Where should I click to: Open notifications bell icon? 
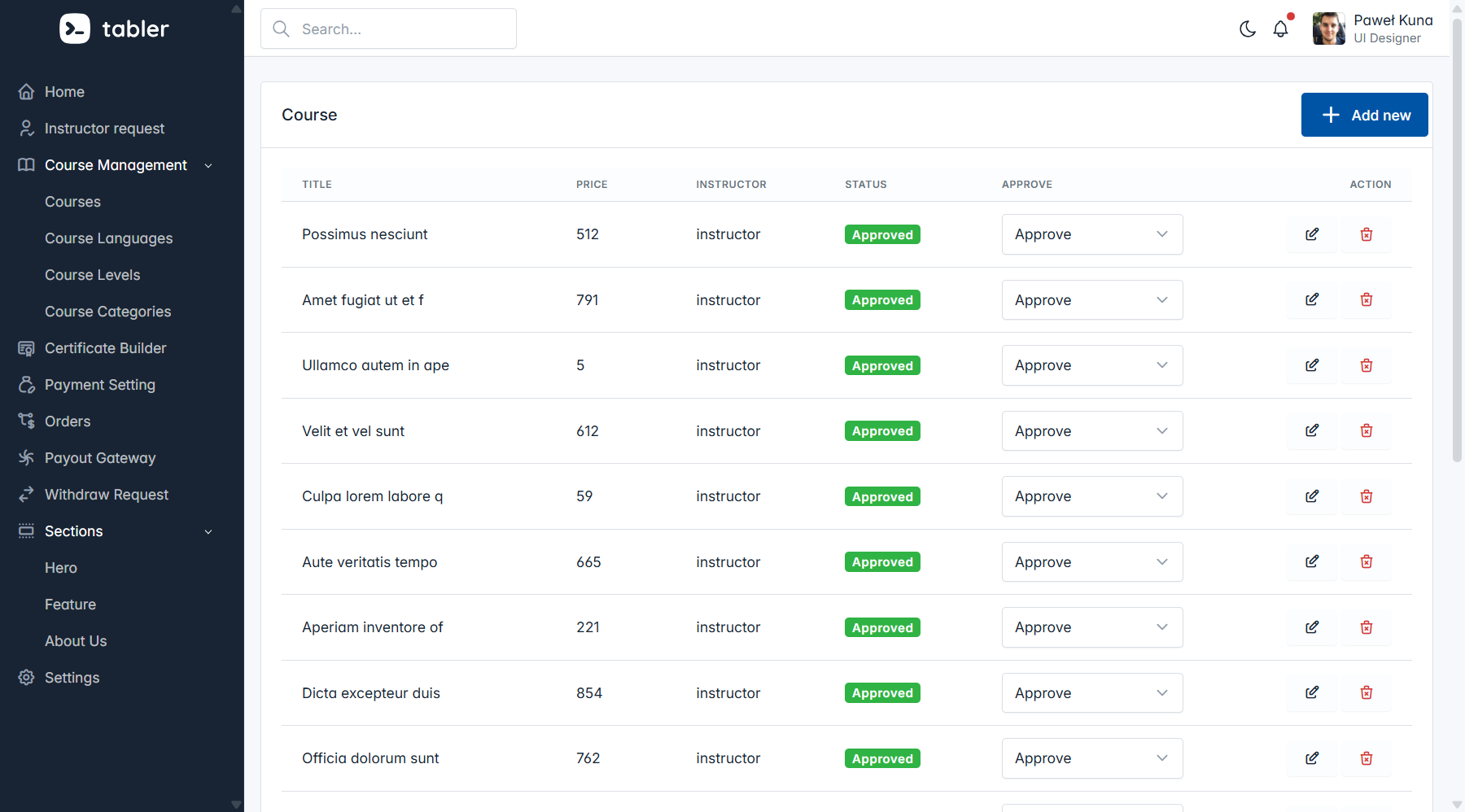(1280, 29)
